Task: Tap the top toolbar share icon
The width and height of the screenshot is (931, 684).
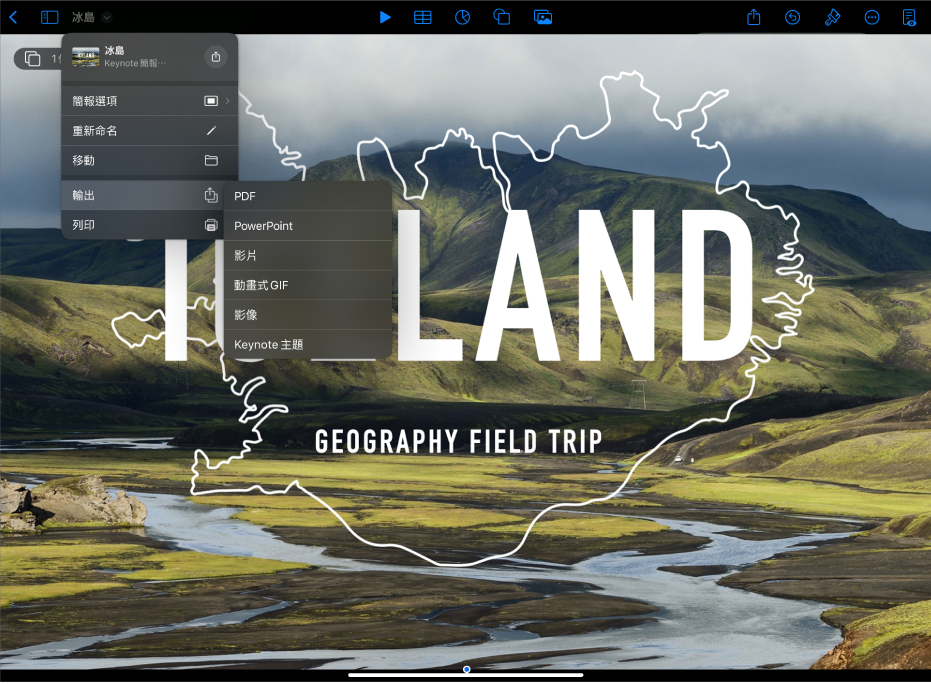Action: 753,17
